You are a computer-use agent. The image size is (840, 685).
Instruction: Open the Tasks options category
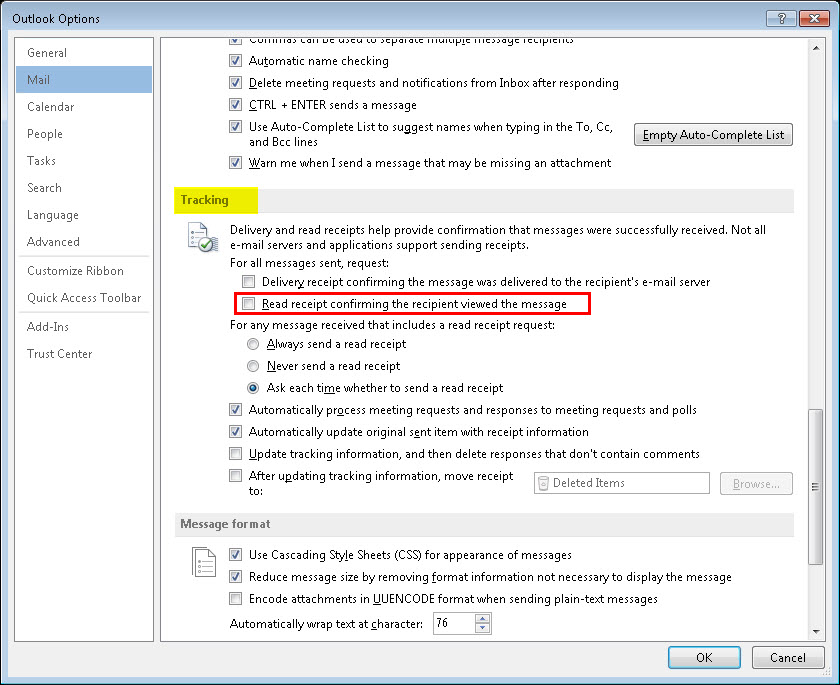[84, 161]
